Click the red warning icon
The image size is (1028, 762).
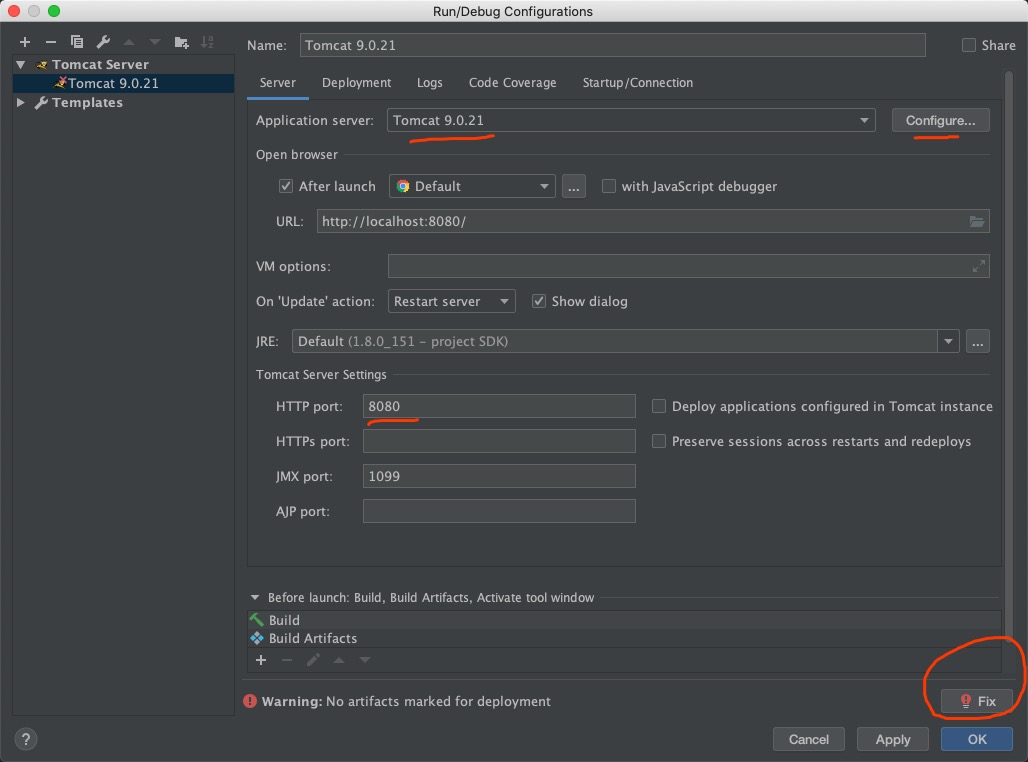[250, 701]
